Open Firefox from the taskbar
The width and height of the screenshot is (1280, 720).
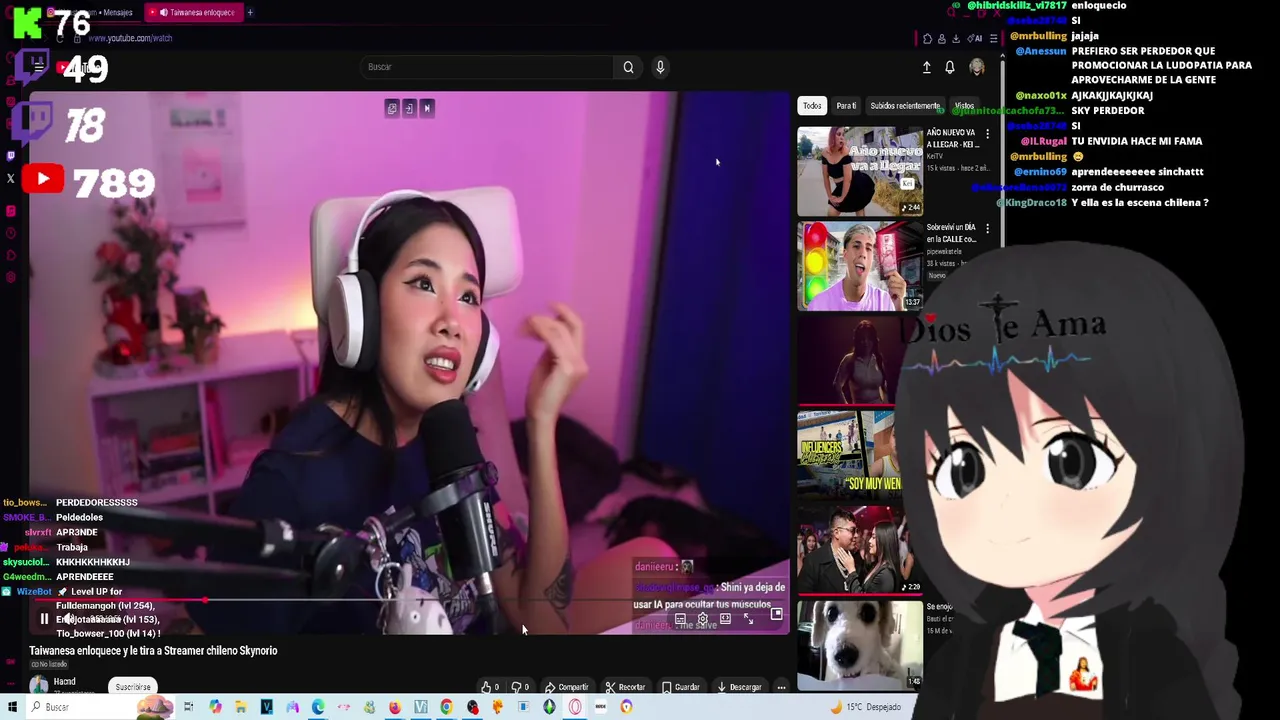pyautogui.click(x=395, y=707)
